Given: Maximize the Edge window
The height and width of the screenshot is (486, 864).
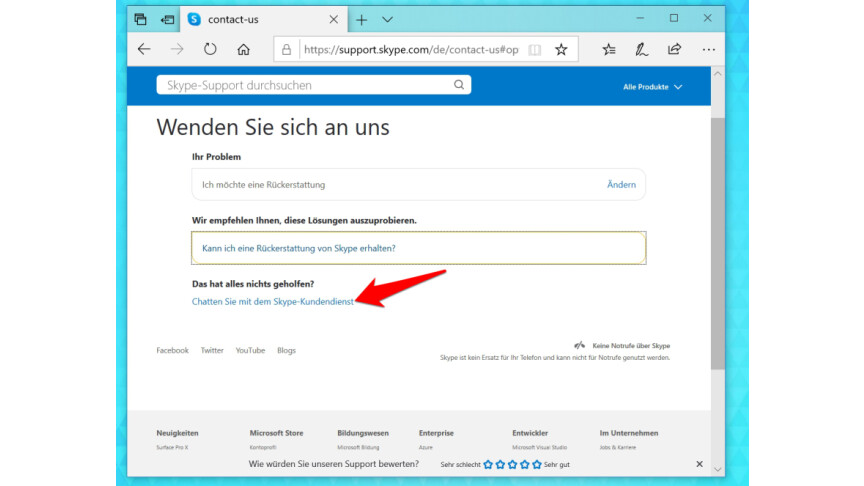Looking at the screenshot, I should coord(674,18).
